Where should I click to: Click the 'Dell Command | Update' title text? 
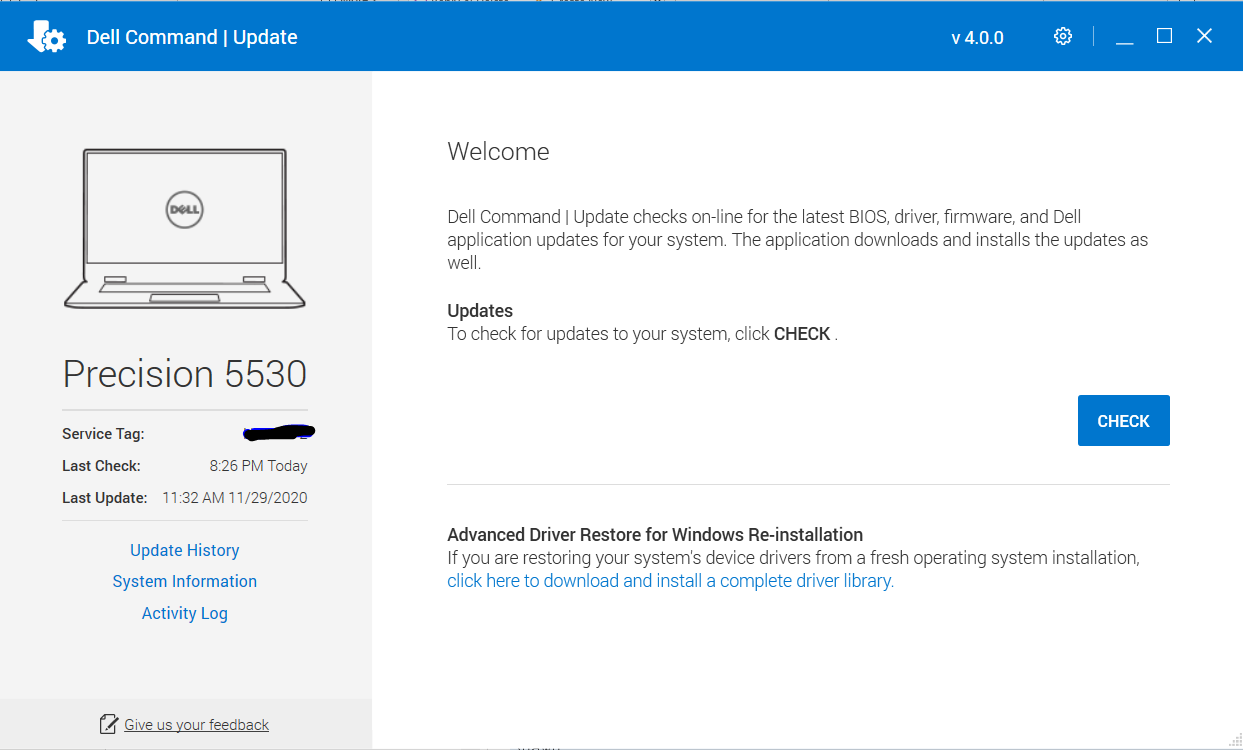point(192,37)
